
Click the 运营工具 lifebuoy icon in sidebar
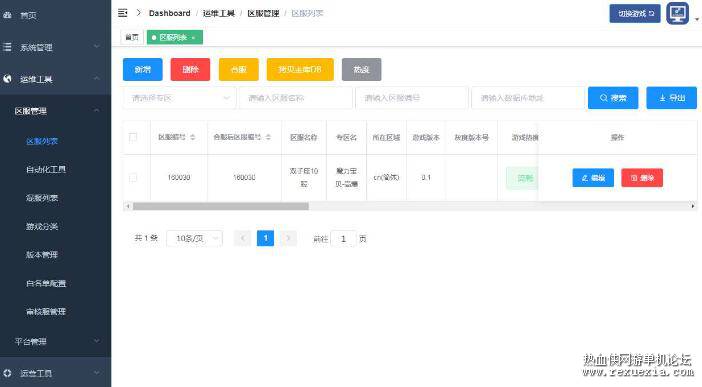(x=7, y=373)
